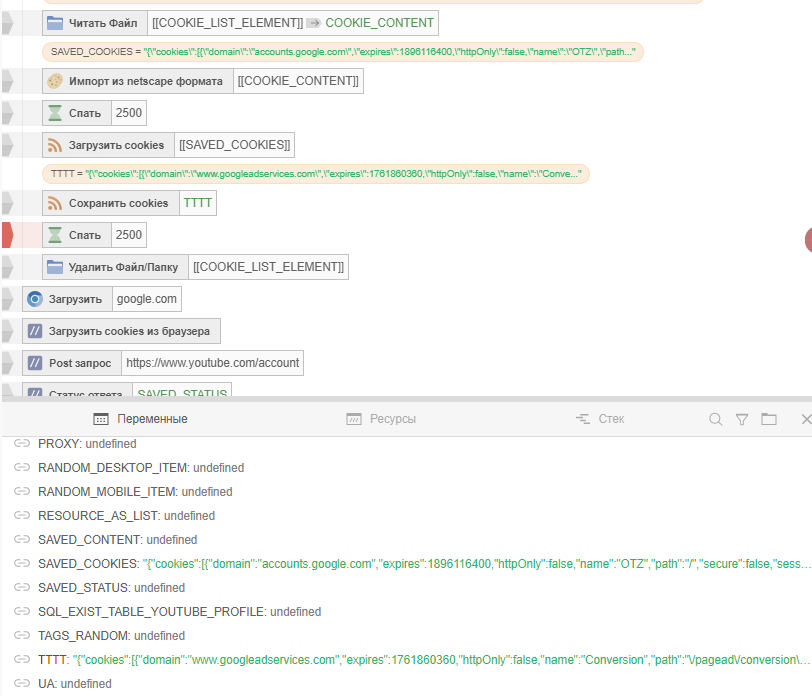Click the folder icon on Читать Файл action
The height and width of the screenshot is (696, 812).
tap(55, 23)
